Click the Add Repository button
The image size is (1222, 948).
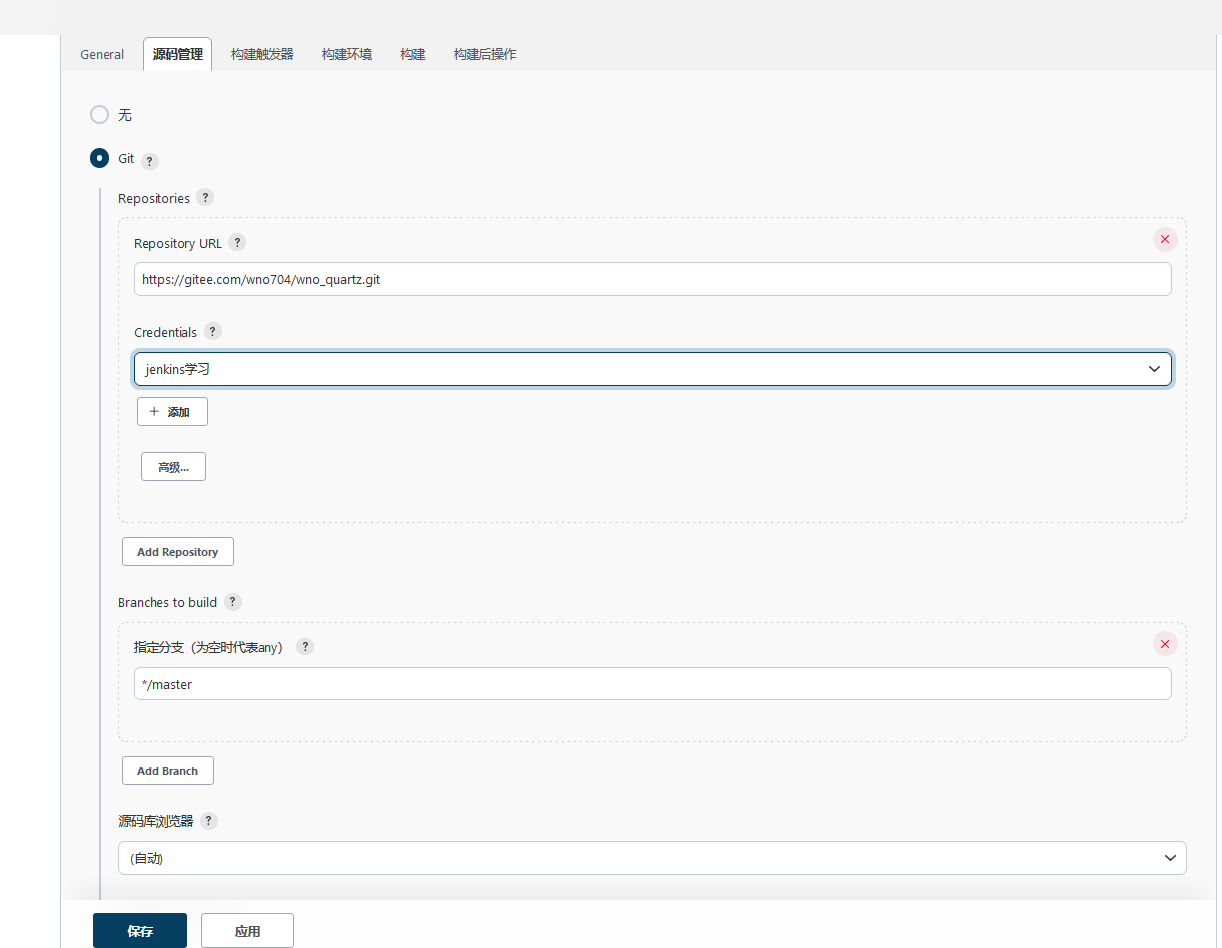click(x=177, y=552)
